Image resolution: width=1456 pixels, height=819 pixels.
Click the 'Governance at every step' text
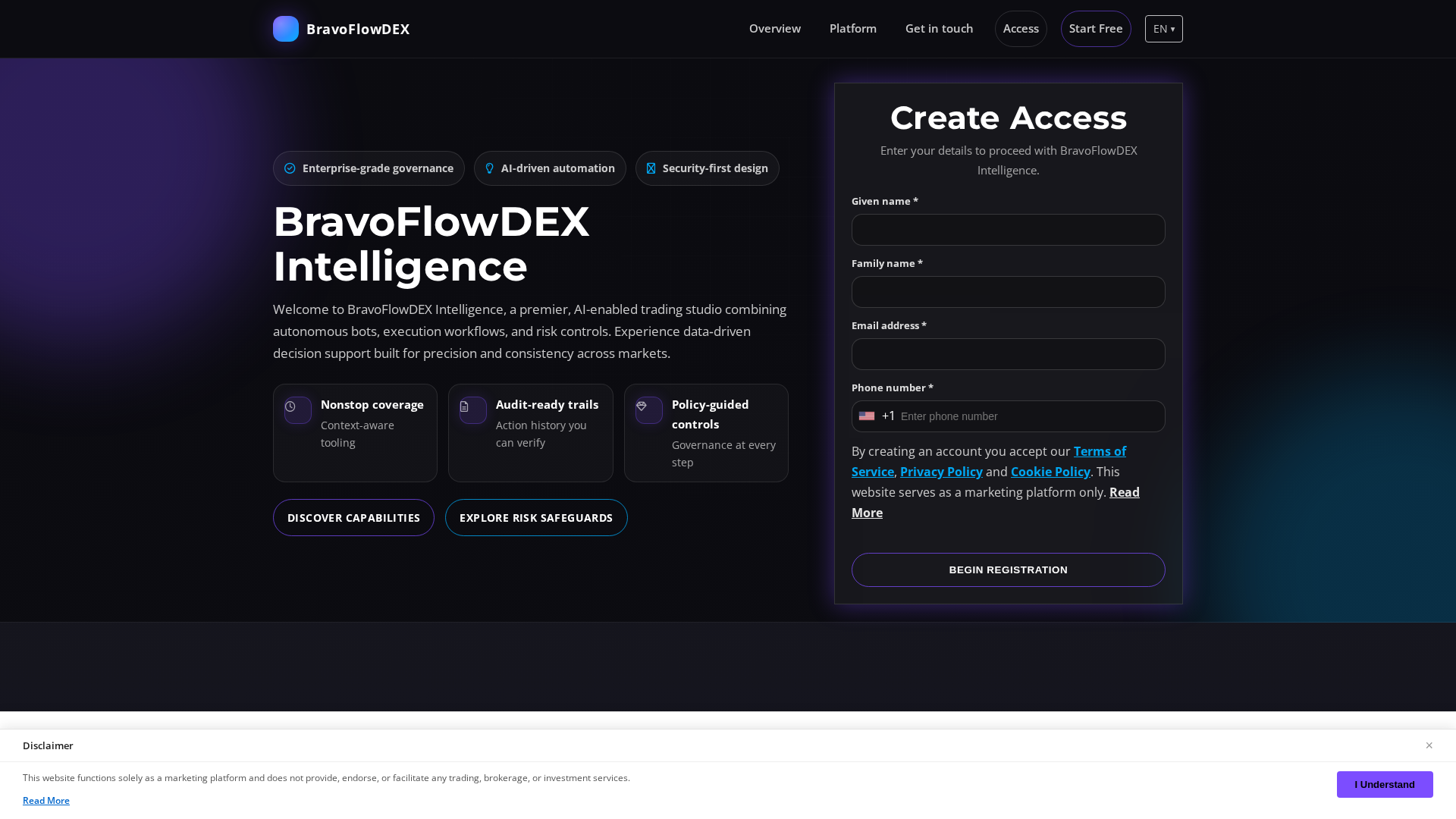[723, 453]
